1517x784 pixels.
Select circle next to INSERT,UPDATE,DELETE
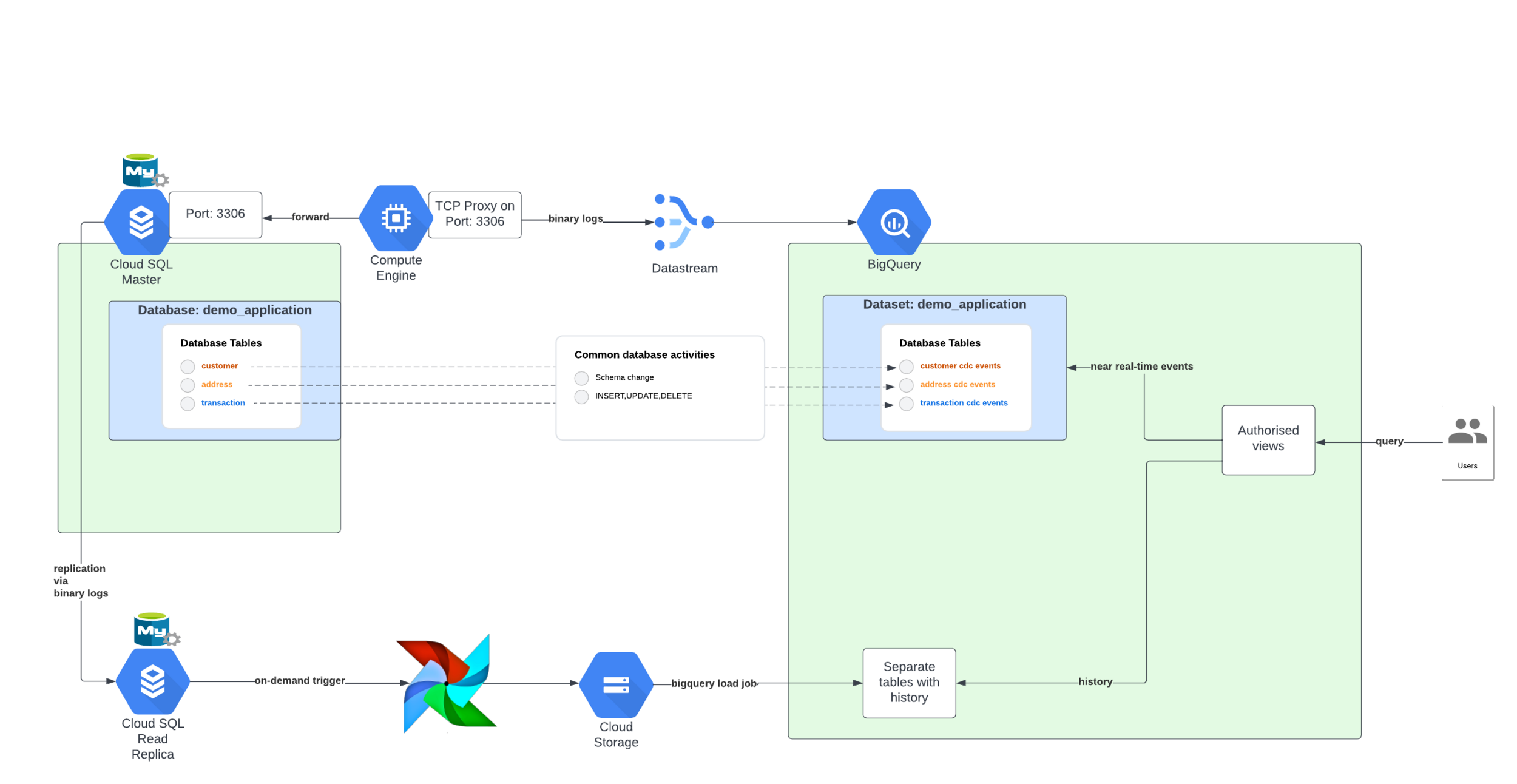click(x=581, y=396)
